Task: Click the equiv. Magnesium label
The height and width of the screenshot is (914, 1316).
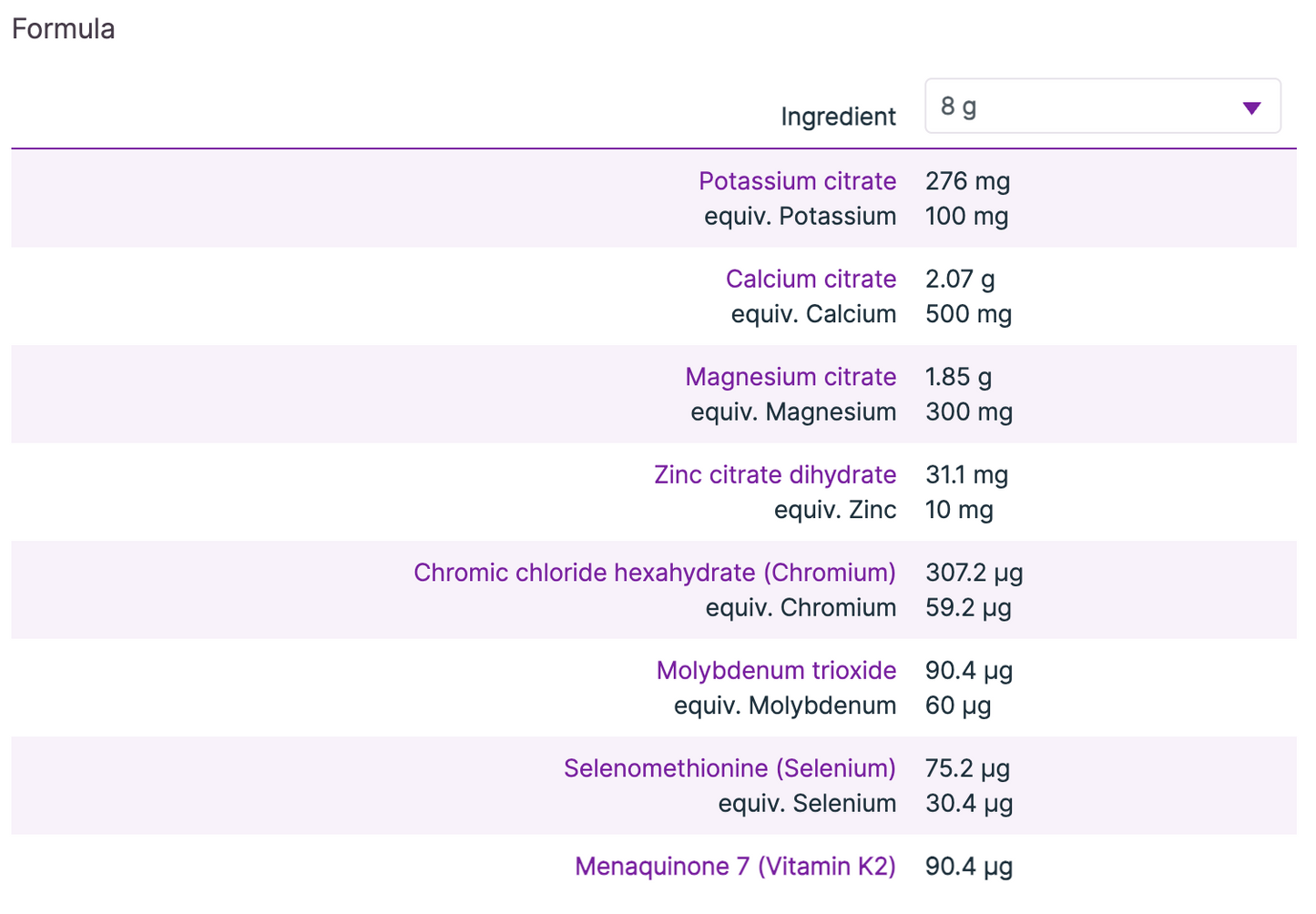Action: click(x=793, y=411)
